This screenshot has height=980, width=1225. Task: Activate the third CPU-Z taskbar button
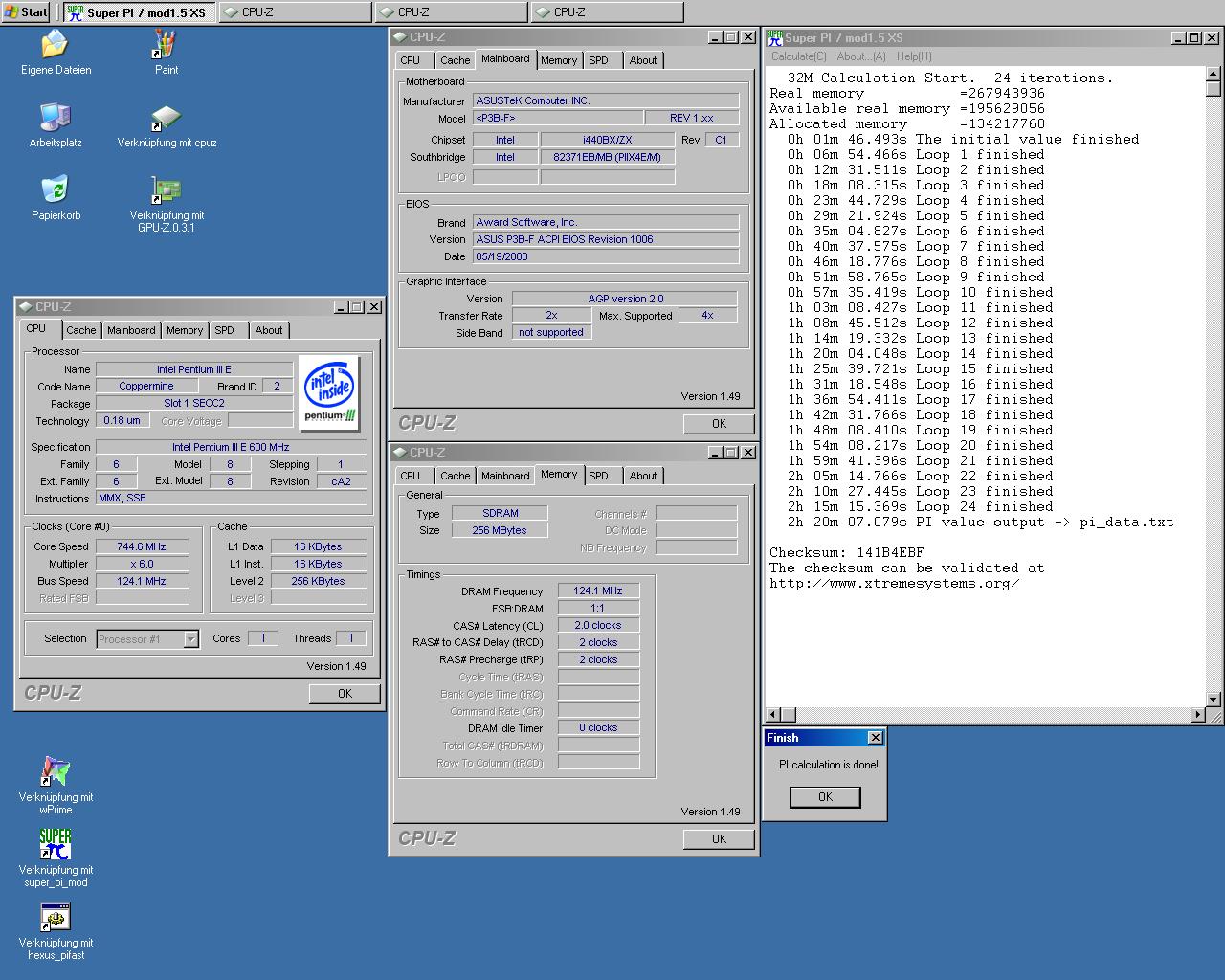(607, 12)
